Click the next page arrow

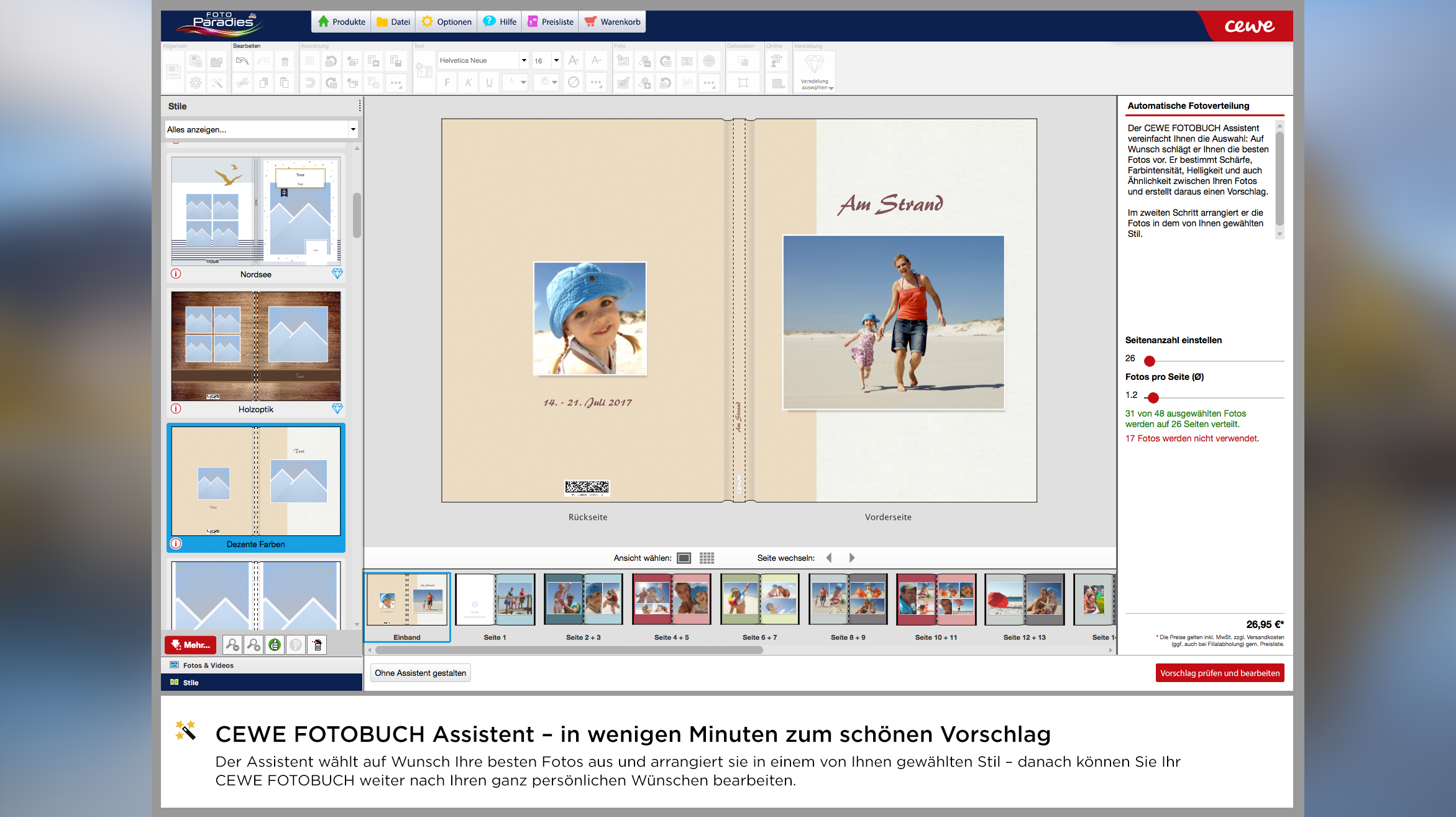tap(852, 558)
